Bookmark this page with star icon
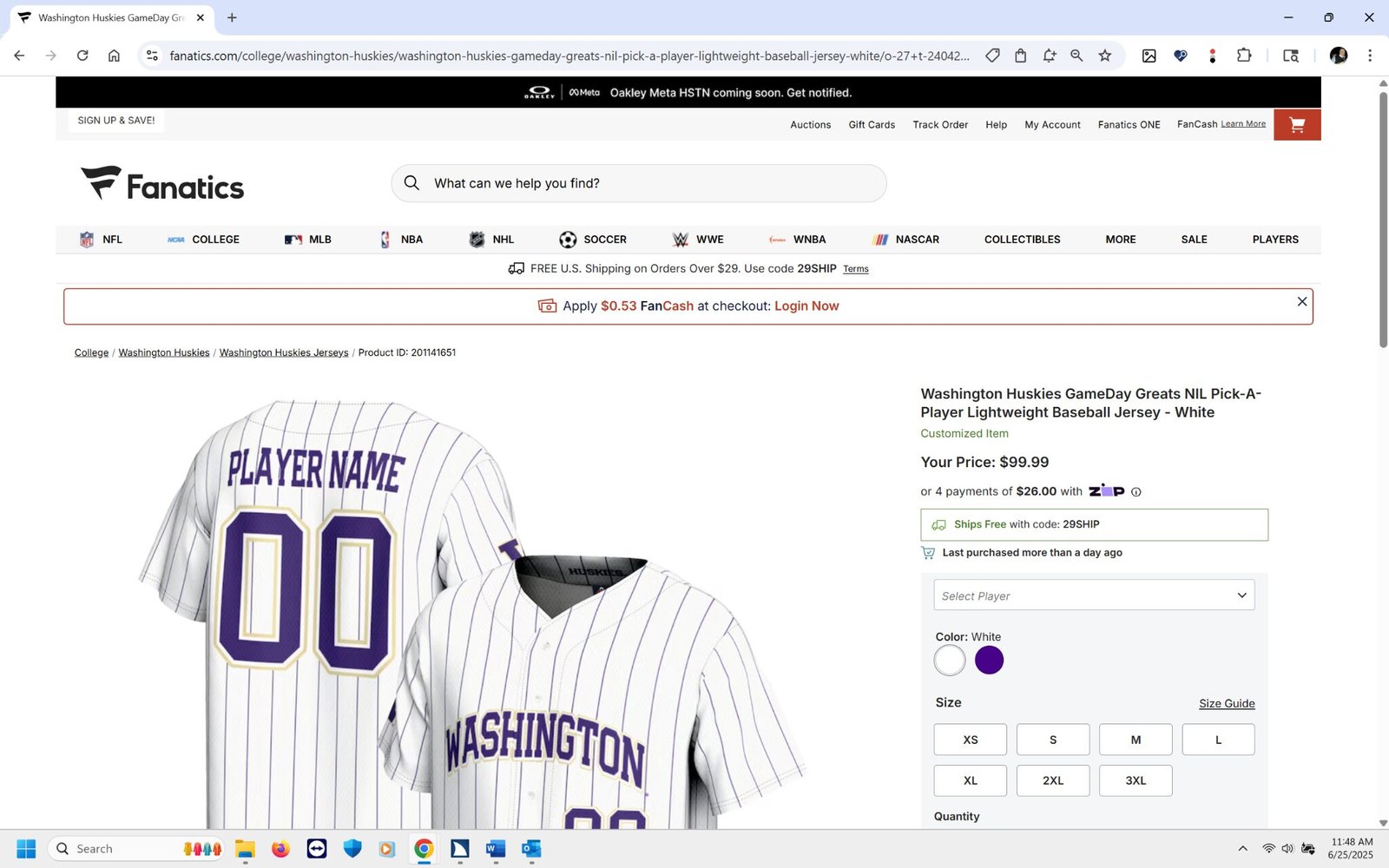This screenshot has height=868, width=1389. (x=1105, y=56)
